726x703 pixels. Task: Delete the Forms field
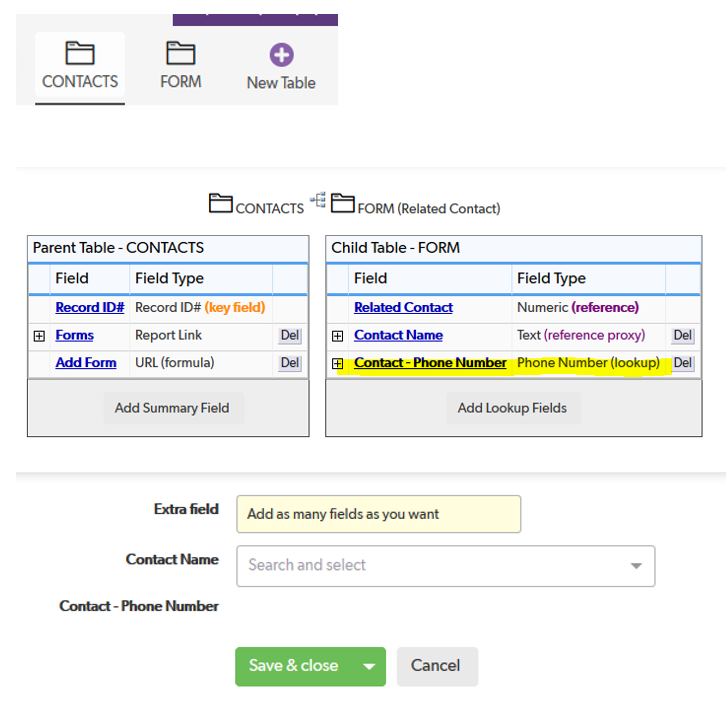[290, 336]
